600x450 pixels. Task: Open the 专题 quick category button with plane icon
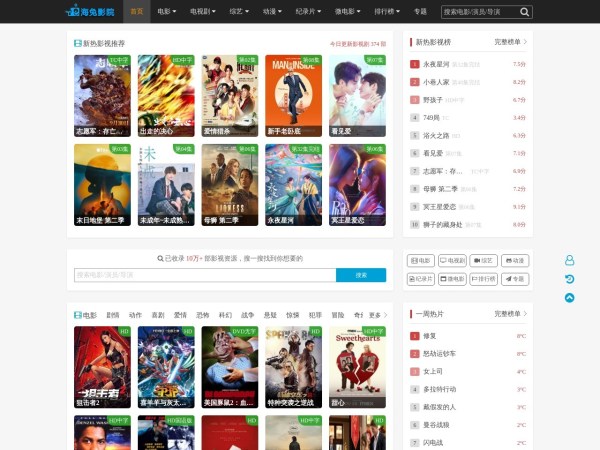[x=515, y=279]
